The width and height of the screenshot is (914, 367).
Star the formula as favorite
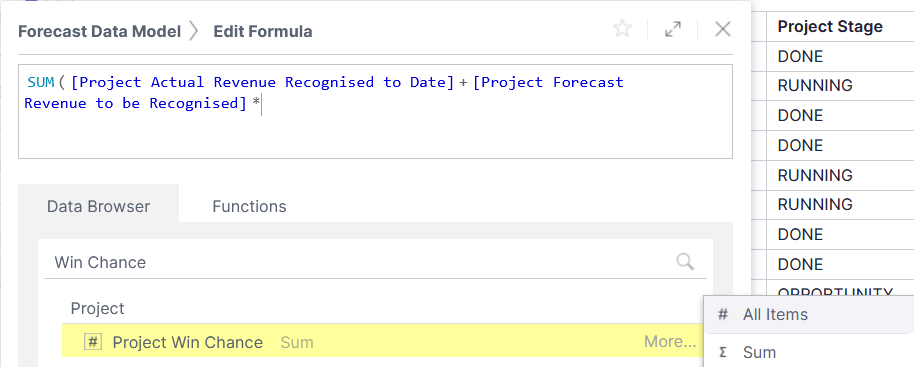[x=622, y=29]
